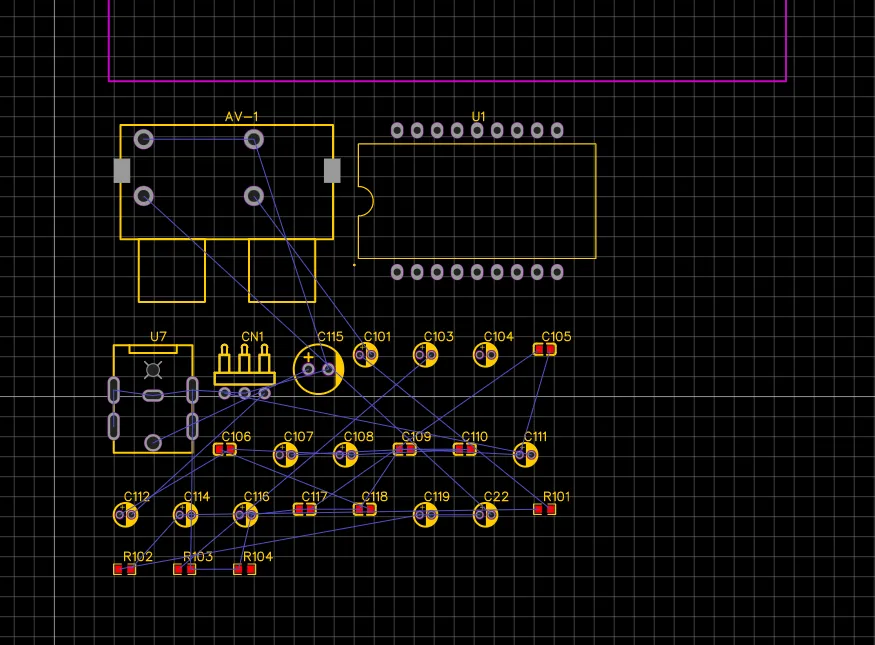
Task: Select the large C115 electrolytic capacitor
Action: tap(318, 369)
